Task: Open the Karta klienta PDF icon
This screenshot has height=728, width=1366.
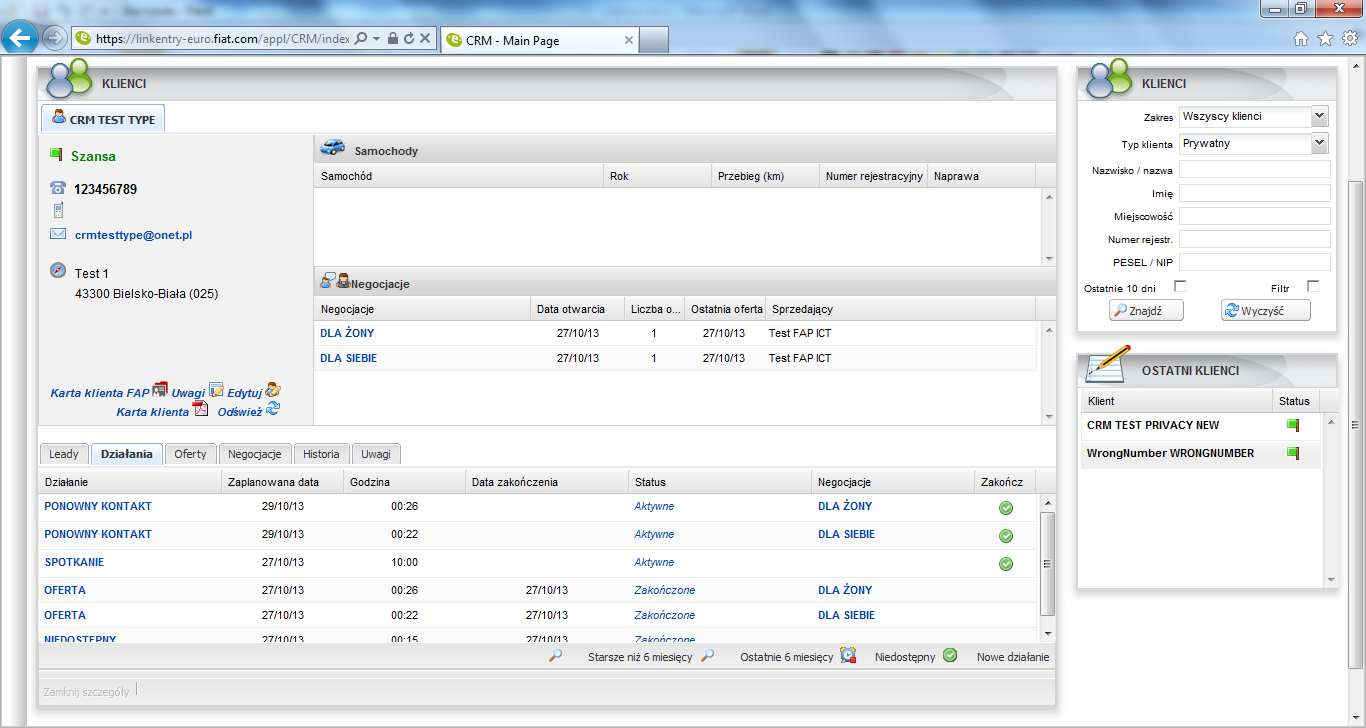Action: [x=200, y=409]
